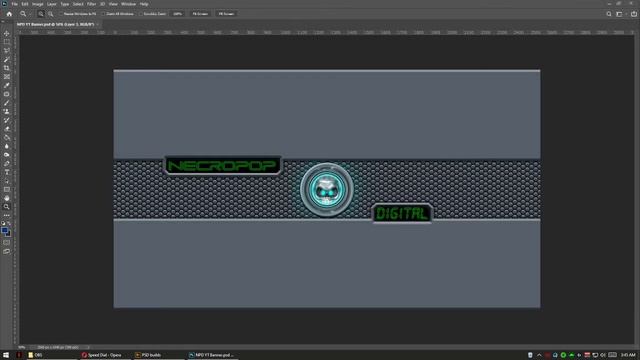Open the background color swatch
Image resolution: width=640 pixels, height=360 pixels.
[x=9, y=234]
